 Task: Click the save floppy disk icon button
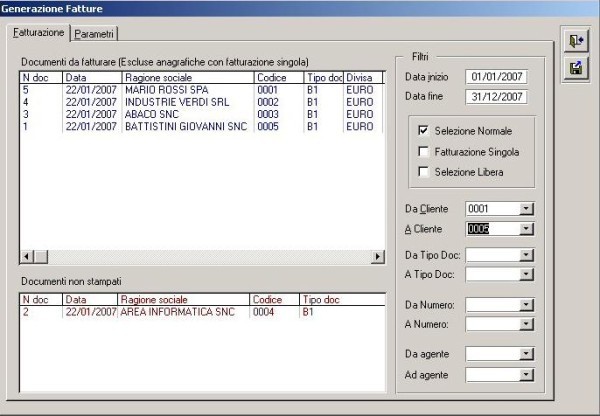[576, 68]
